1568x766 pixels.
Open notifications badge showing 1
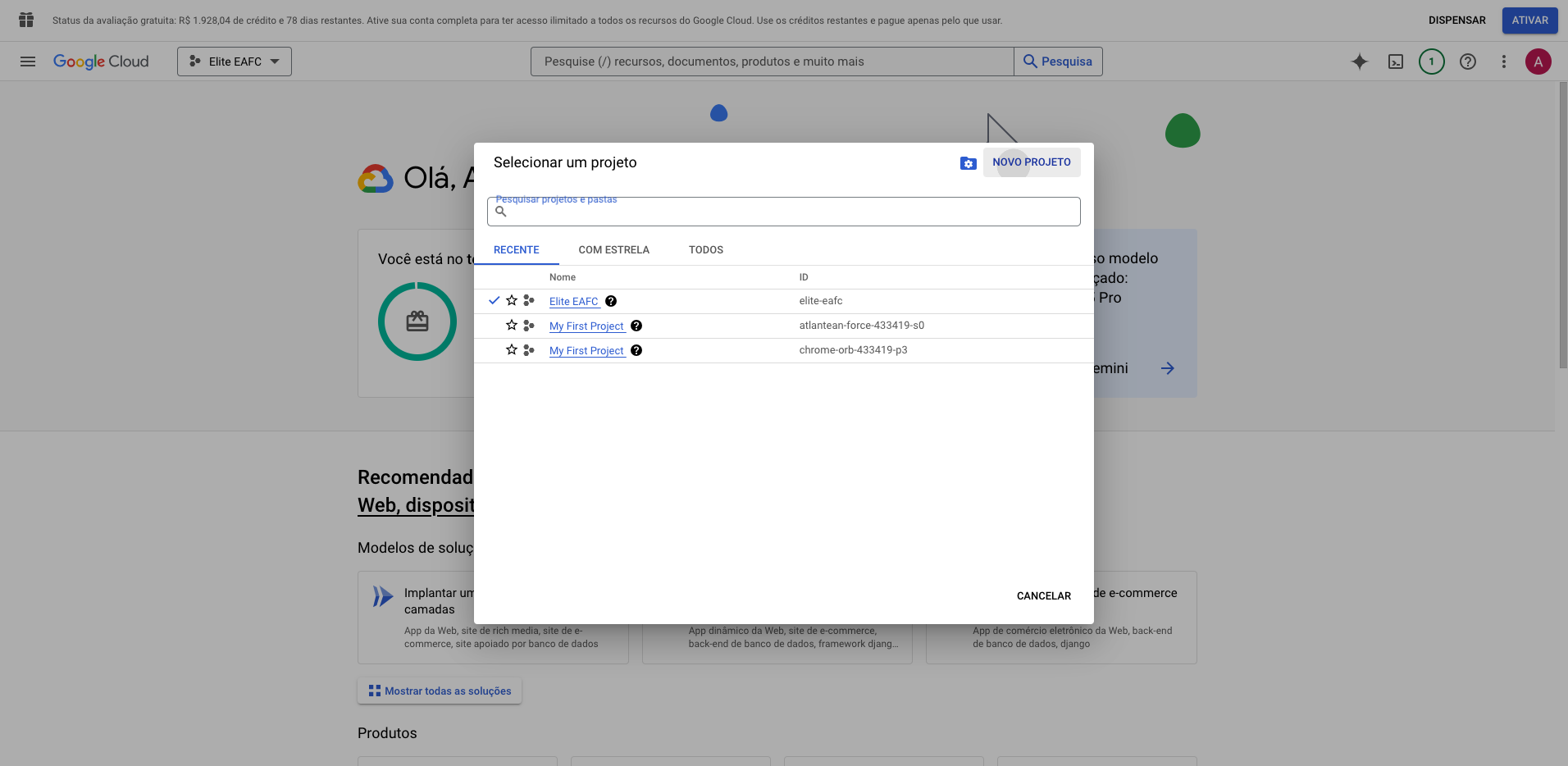coord(1432,62)
